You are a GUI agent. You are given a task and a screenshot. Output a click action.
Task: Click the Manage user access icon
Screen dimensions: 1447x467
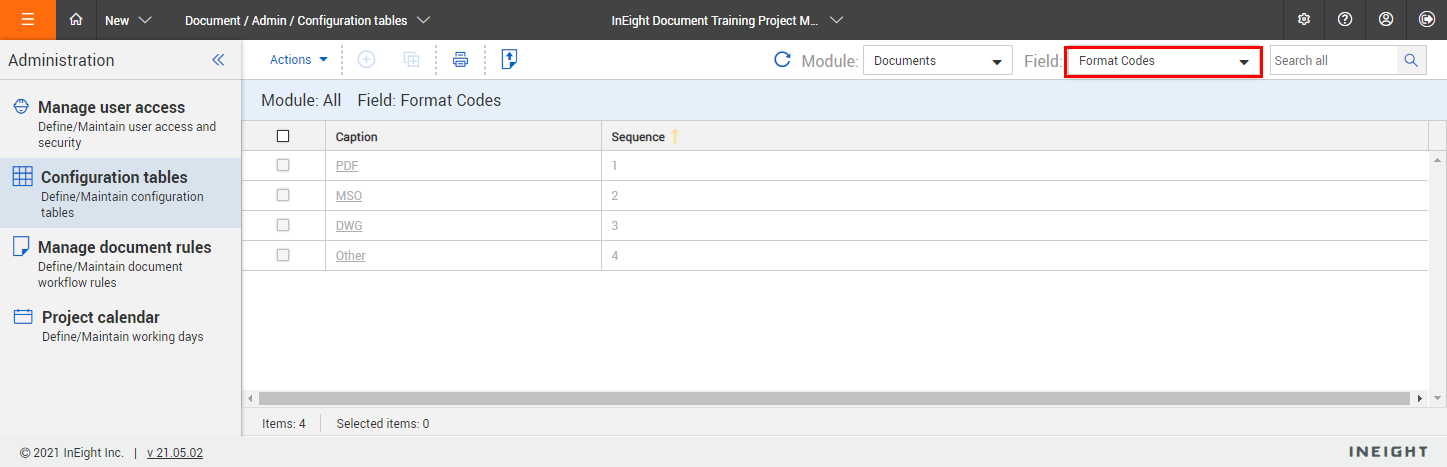coord(21,107)
